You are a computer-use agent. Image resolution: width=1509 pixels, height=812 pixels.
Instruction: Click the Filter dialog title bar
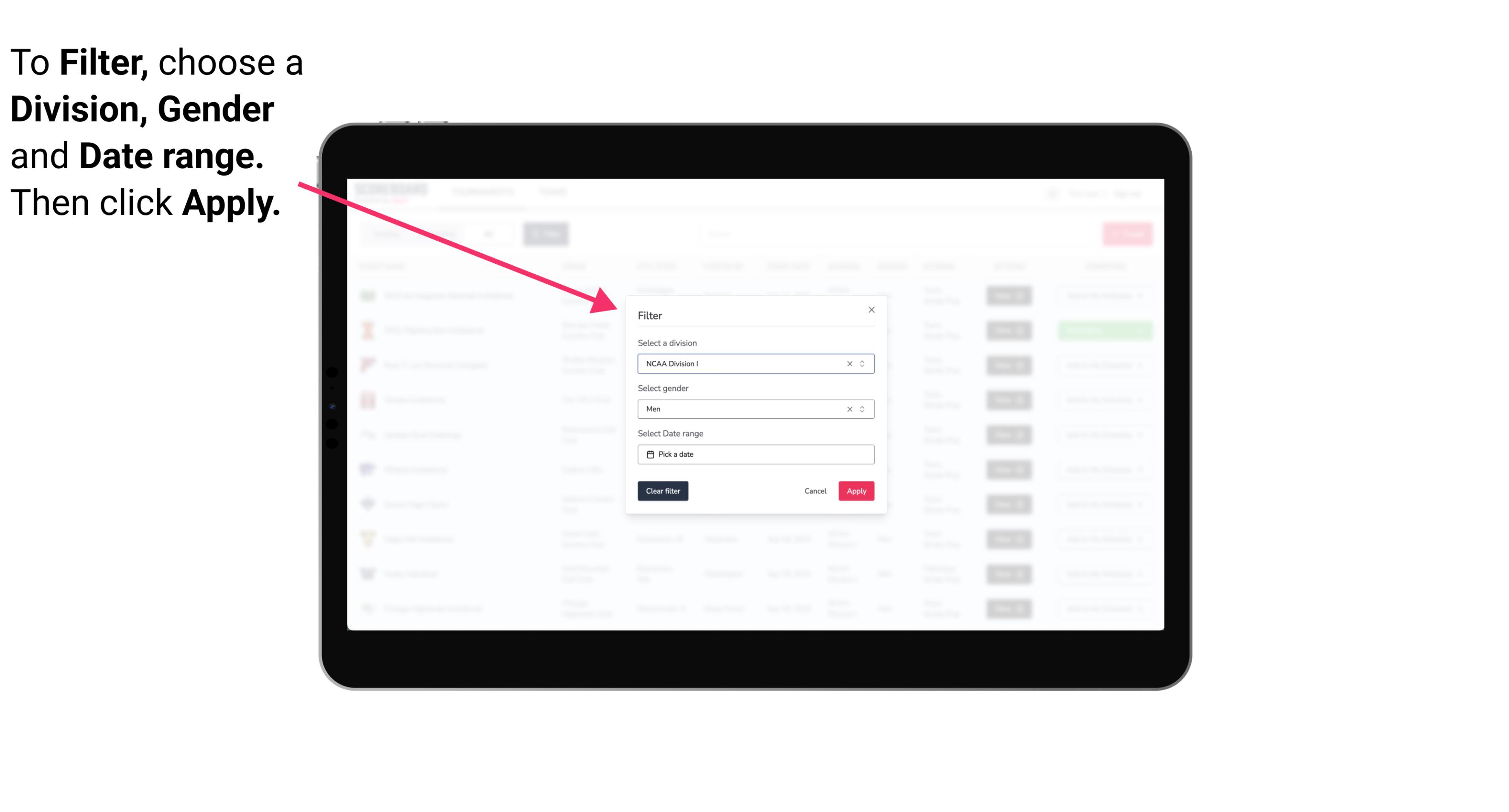[x=755, y=314]
